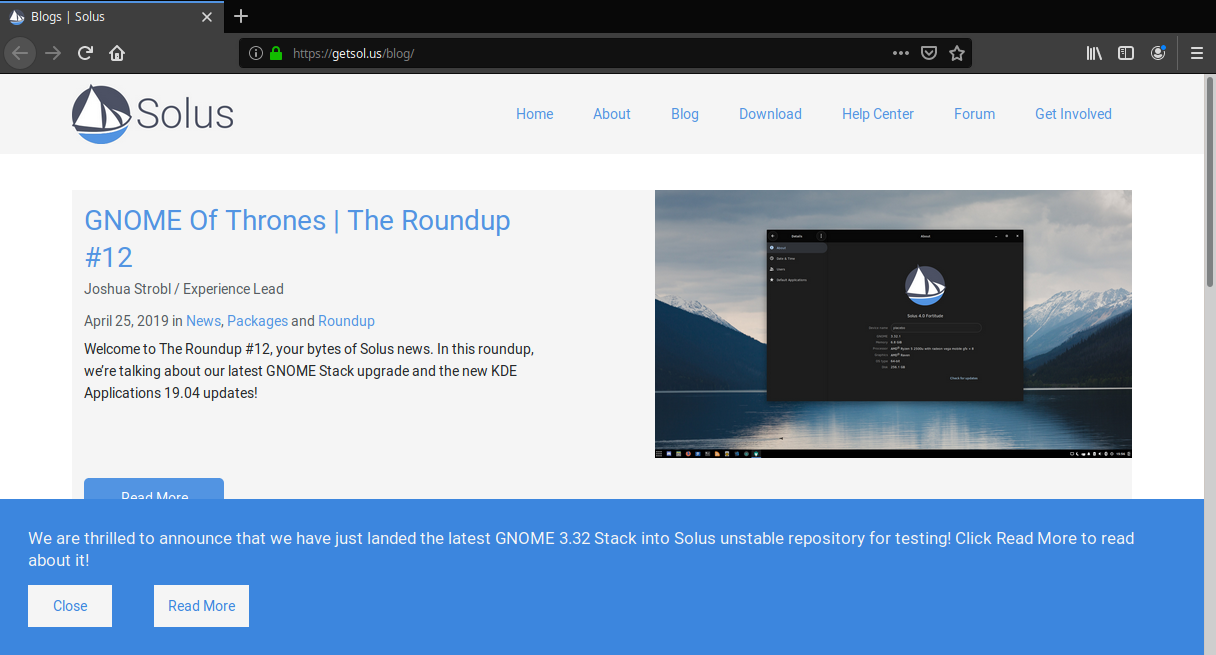
Task: Open page actions three-dot menu
Action: coord(901,53)
